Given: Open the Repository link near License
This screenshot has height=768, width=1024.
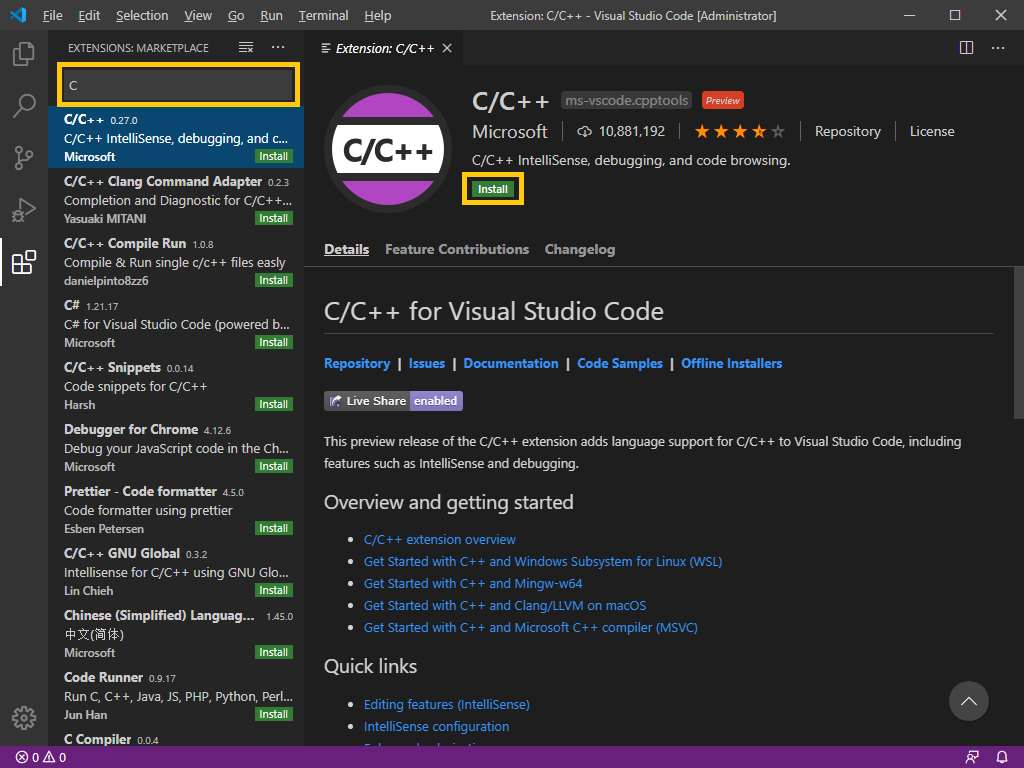Looking at the screenshot, I should 848,132.
